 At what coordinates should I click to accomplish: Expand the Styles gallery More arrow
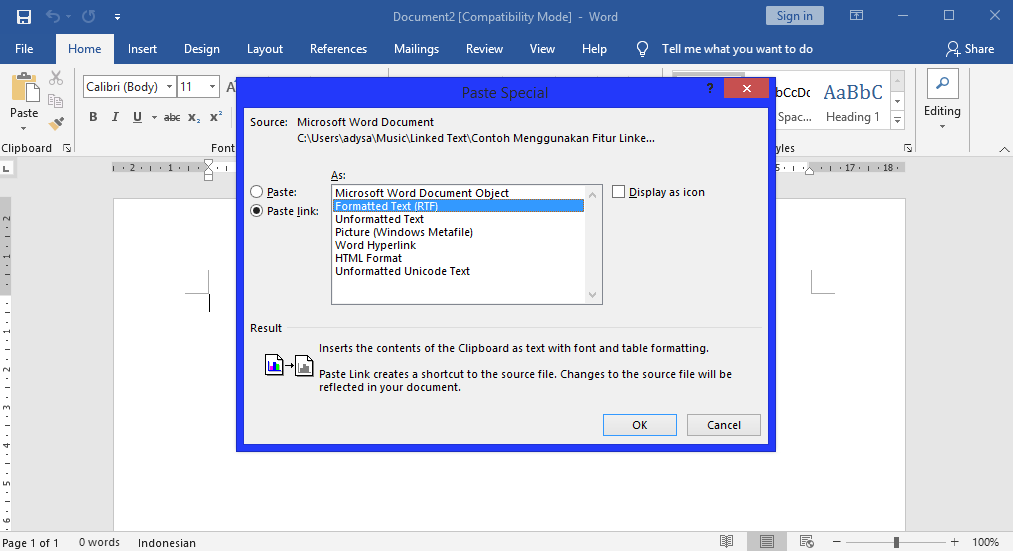pyautogui.click(x=897, y=120)
